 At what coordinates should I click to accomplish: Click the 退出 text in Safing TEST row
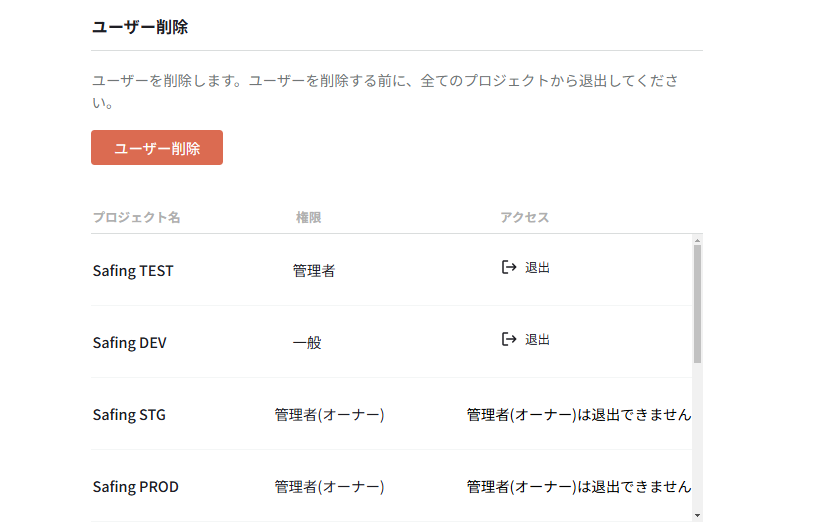point(537,268)
